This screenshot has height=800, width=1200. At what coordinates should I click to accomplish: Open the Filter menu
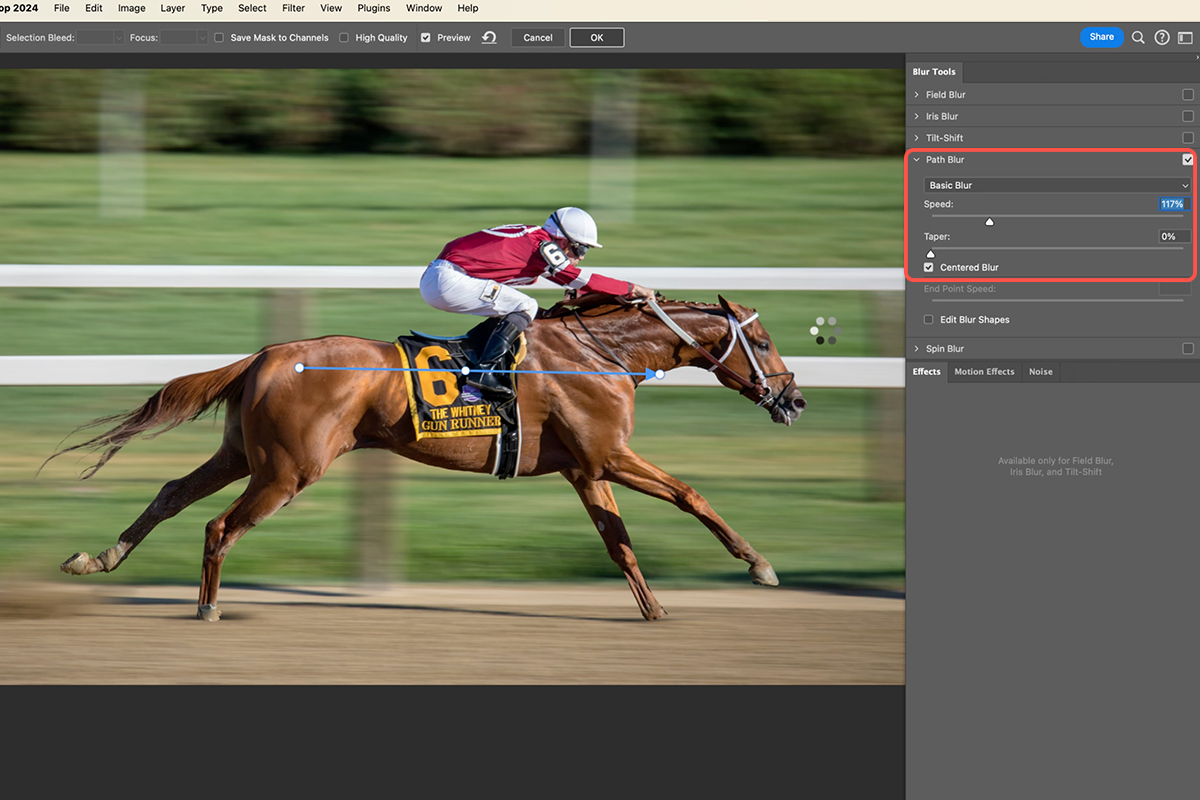293,8
